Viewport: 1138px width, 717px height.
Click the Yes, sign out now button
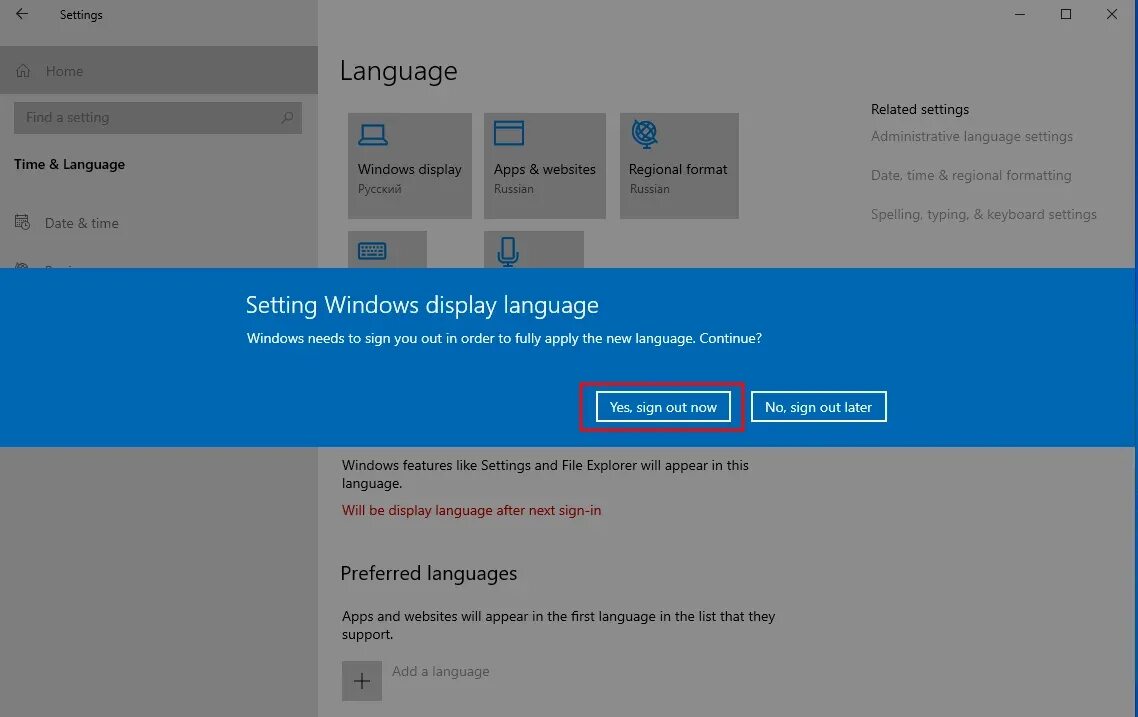point(663,407)
